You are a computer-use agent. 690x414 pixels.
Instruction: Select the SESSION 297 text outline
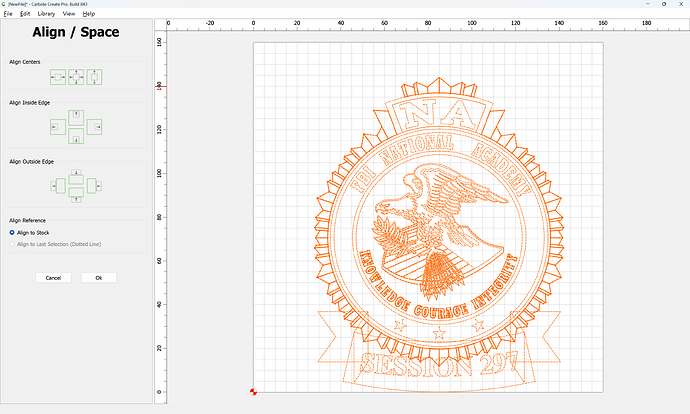pos(439,365)
